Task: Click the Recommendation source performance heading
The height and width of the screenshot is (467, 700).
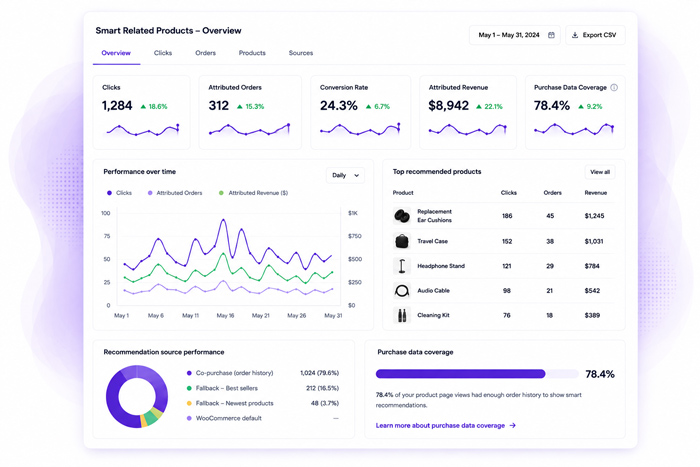Action: coord(164,352)
